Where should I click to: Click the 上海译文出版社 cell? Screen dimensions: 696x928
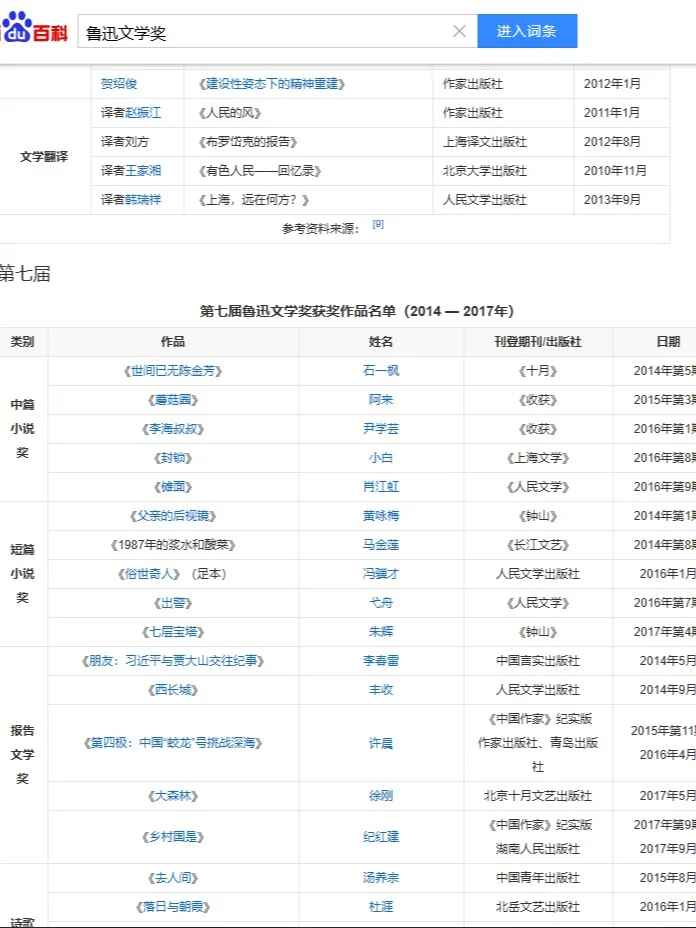point(504,142)
